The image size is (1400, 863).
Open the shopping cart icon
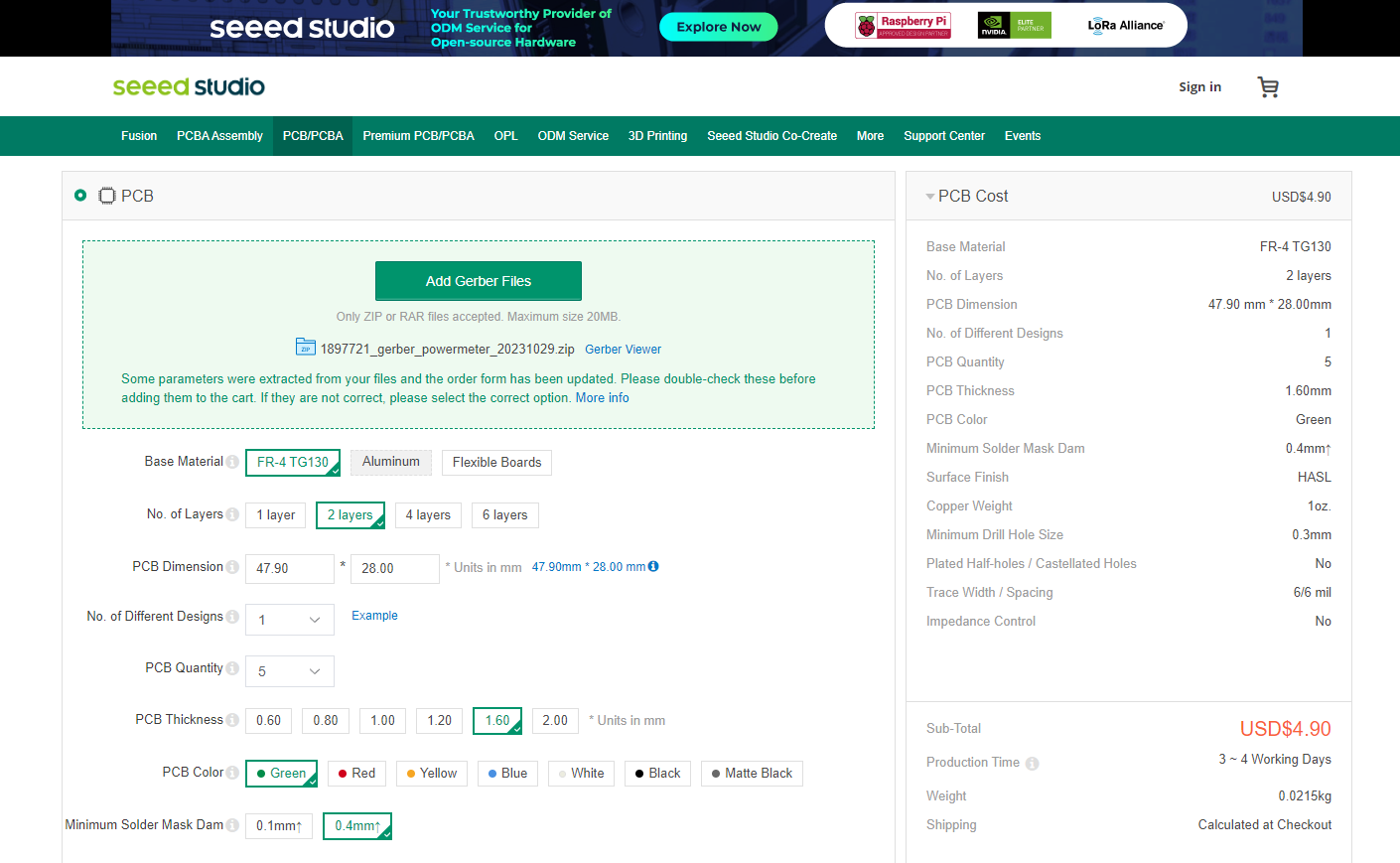pos(1268,87)
